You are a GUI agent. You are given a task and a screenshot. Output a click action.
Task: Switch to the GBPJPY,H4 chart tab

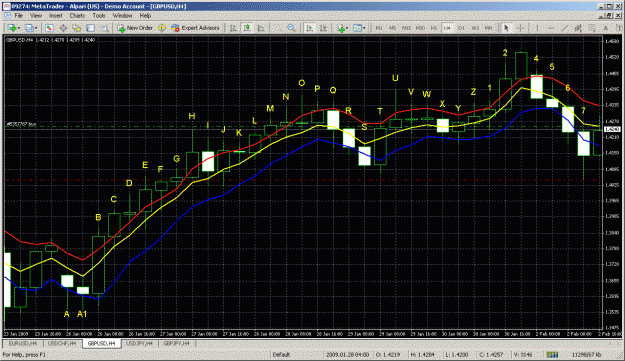click(177, 343)
